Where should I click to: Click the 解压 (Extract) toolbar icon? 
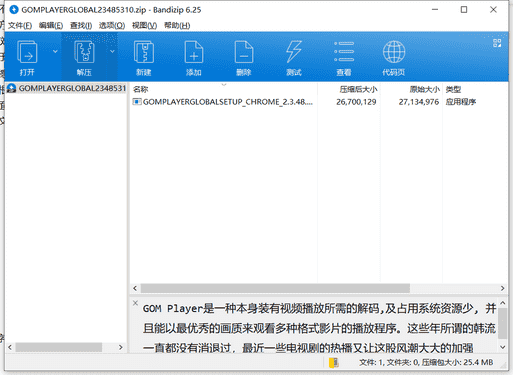(84, 52)
